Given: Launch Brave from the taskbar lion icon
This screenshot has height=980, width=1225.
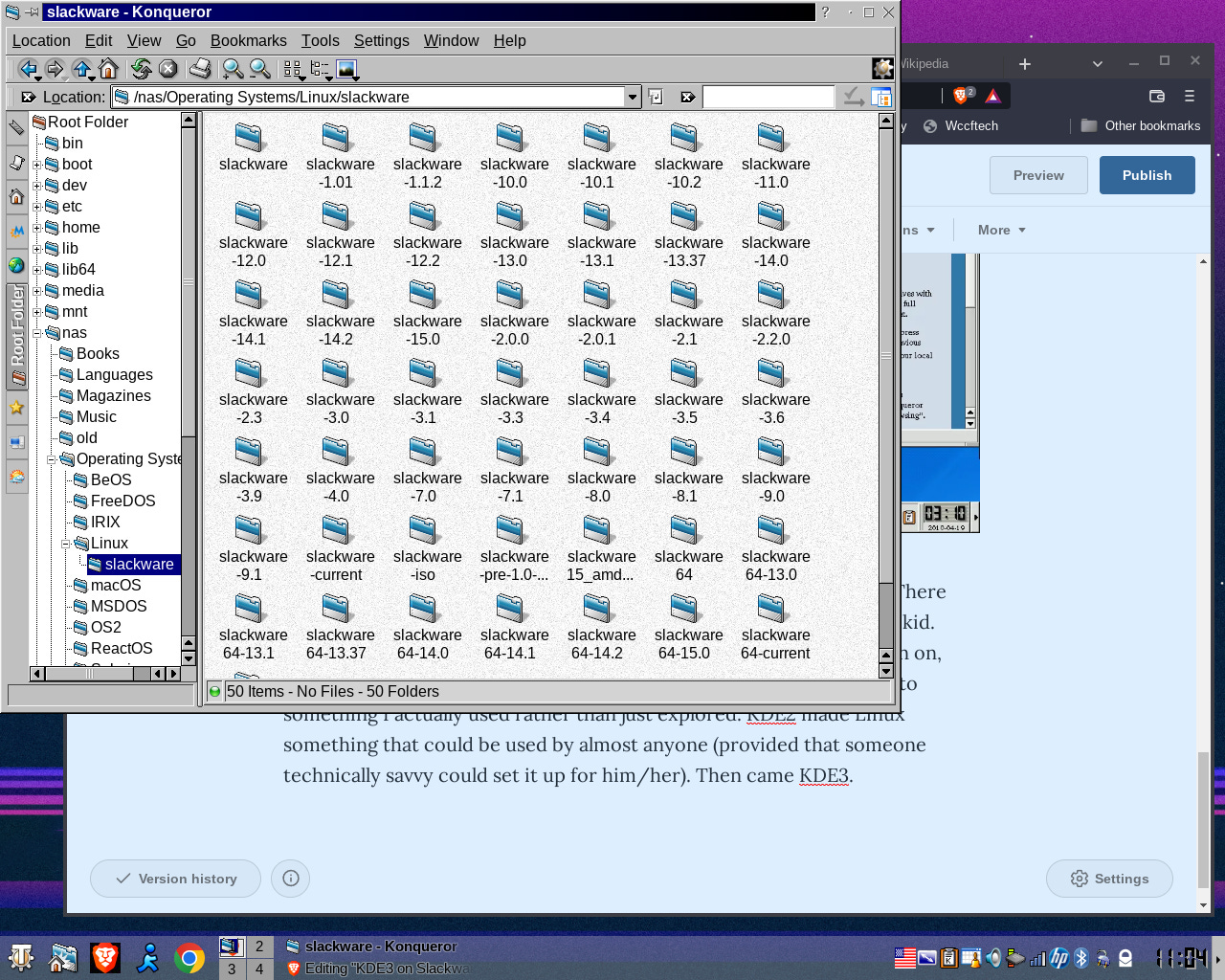Looking at the screenshot, I should point(105,958).
